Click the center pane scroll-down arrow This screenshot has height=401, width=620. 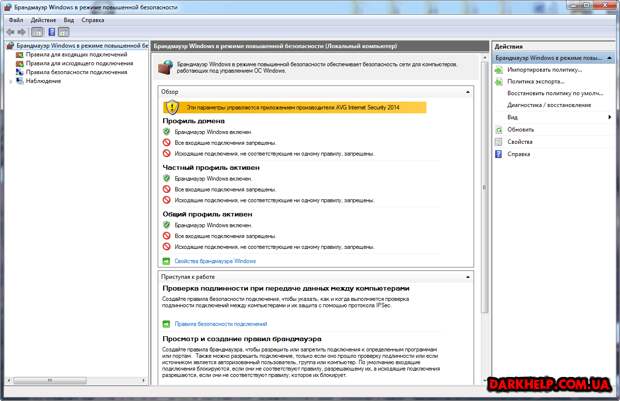tap(485, 381)
